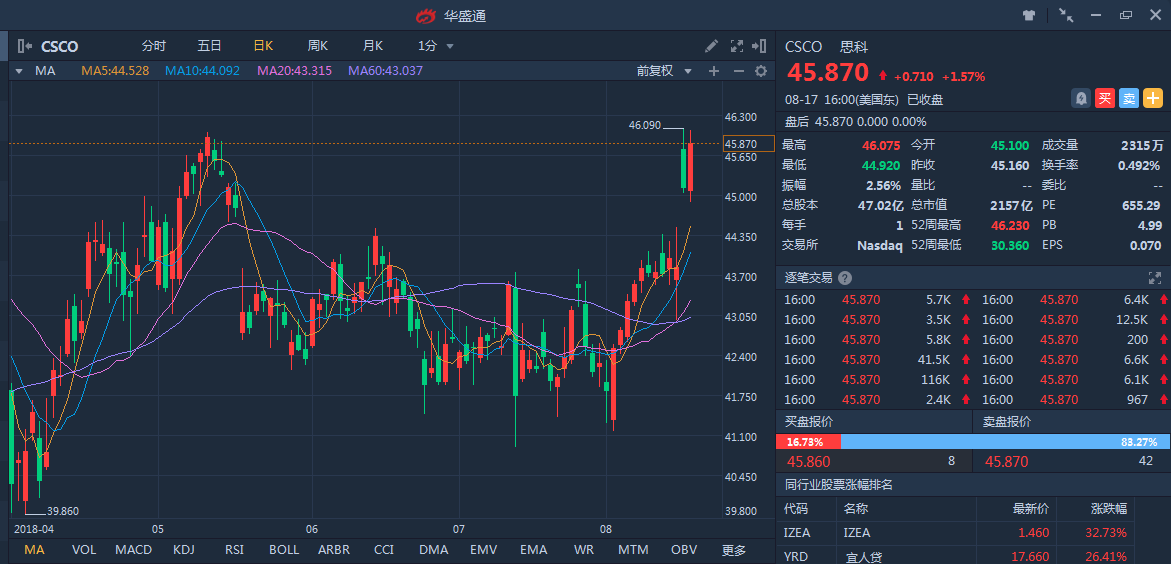
Task: Open the 1分 minute interval dropdown
Action: (436, 46)
